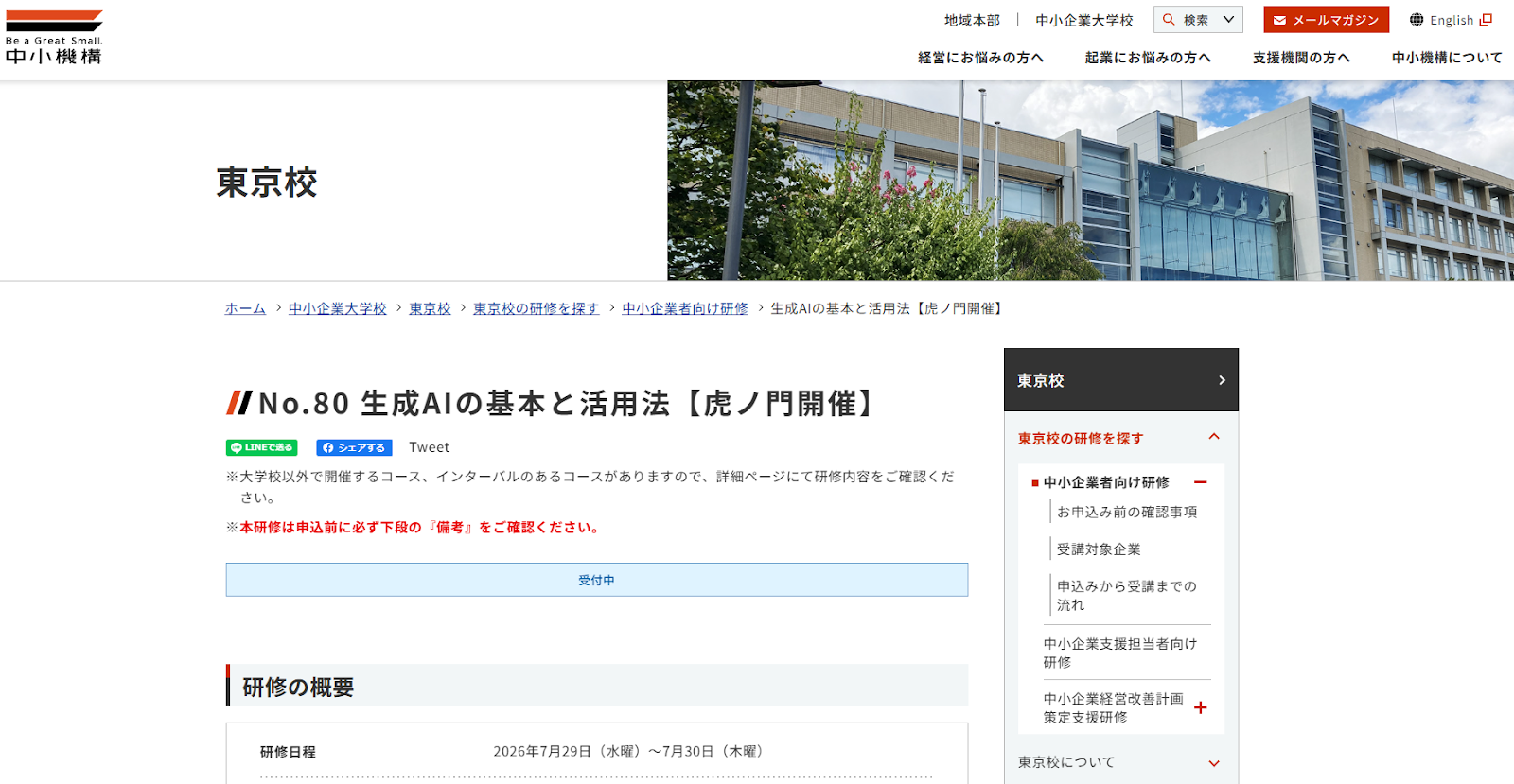Viewport: 1514px width, 784px height.
Task: Collapse 東京校の研修を探す section
Action: 1214,438
